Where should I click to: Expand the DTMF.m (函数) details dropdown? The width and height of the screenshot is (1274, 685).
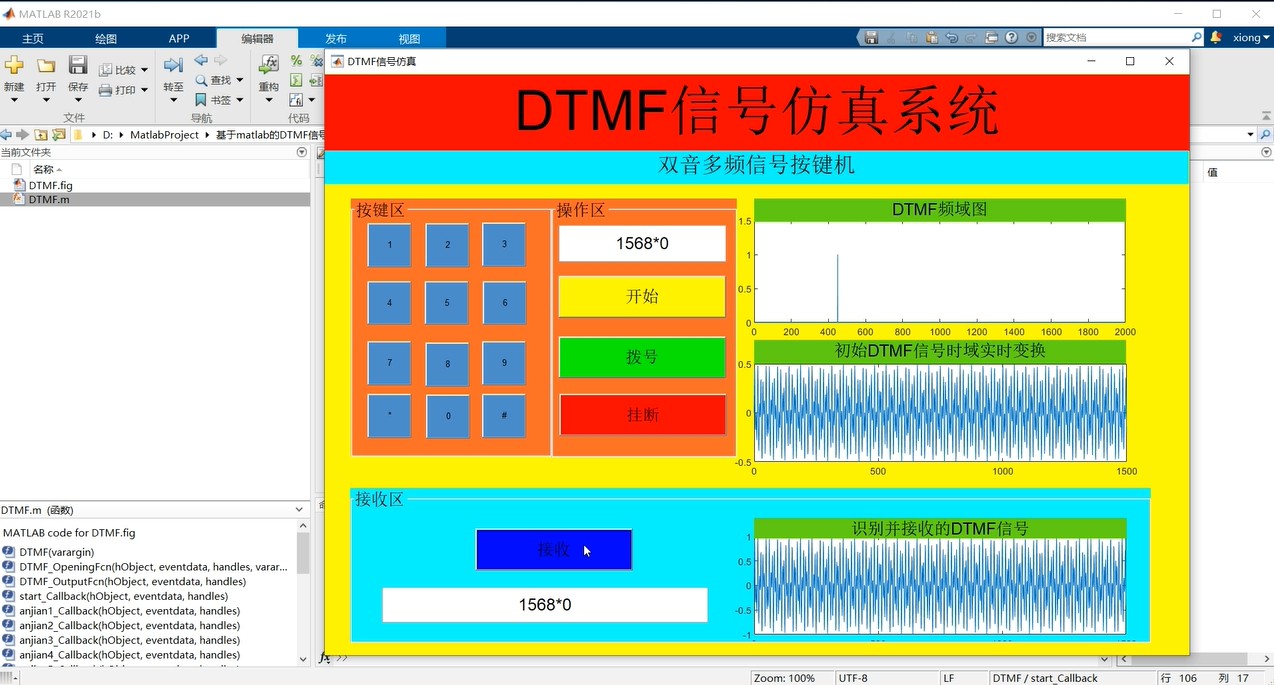299,510
